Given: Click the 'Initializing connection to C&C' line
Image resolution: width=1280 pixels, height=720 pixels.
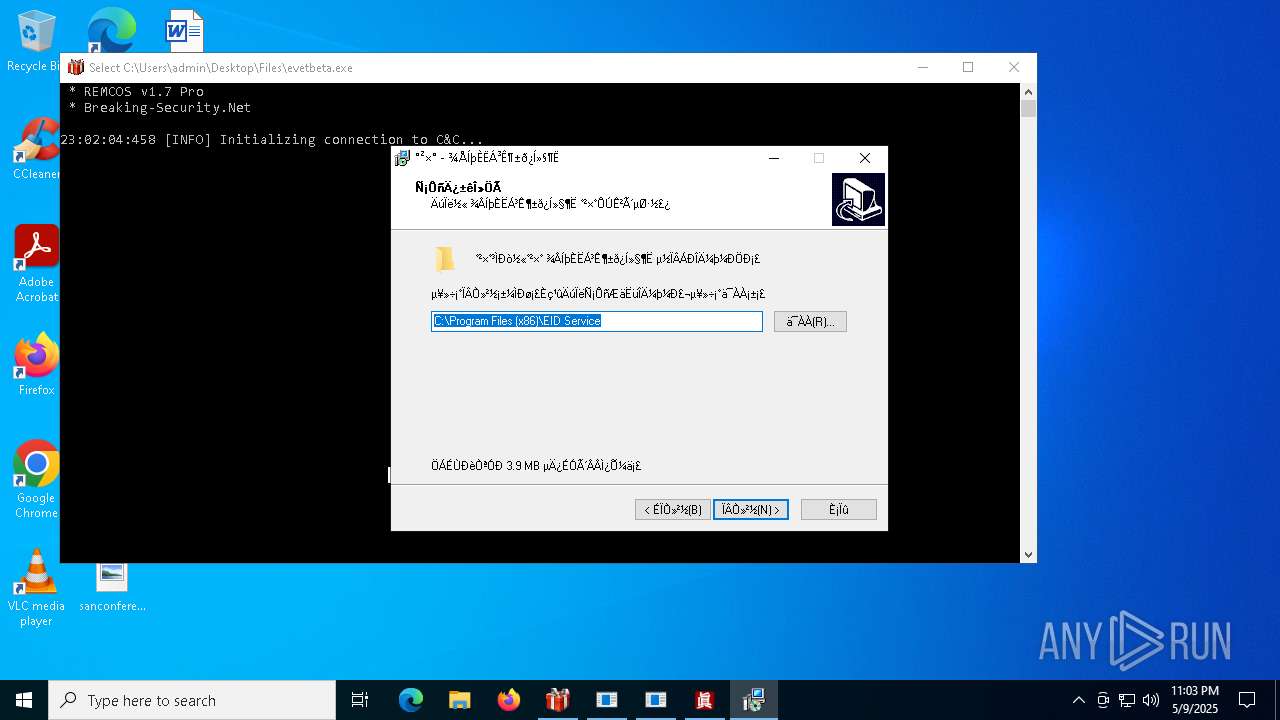Looking at the screenshot, I should click(x=272, y=139).
